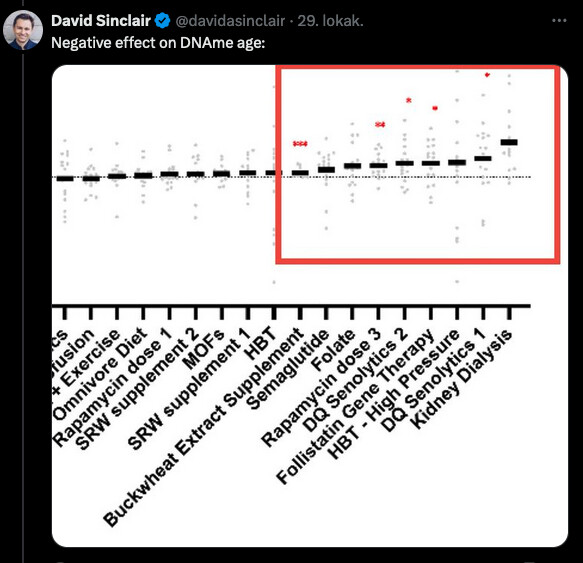Click the three red asterisks marker
Image resolution: width=583 pixels, height=563 pixels.
click(300, 144)
